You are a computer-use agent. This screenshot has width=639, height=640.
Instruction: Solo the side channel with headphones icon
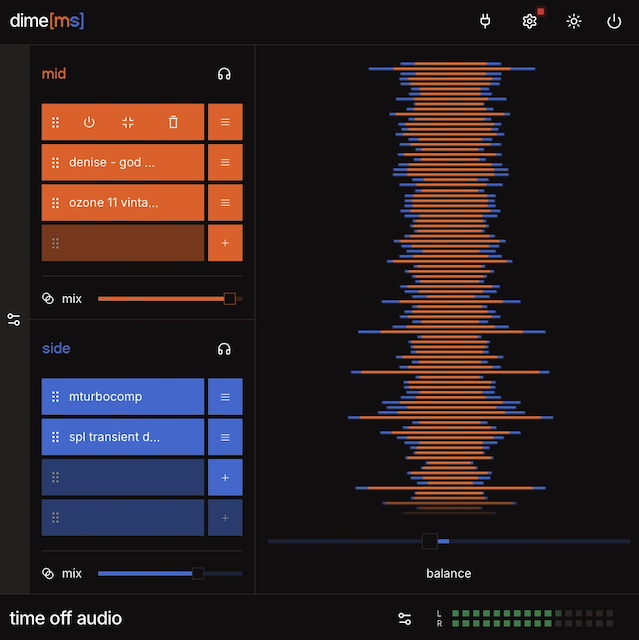[x=225, y=349]
